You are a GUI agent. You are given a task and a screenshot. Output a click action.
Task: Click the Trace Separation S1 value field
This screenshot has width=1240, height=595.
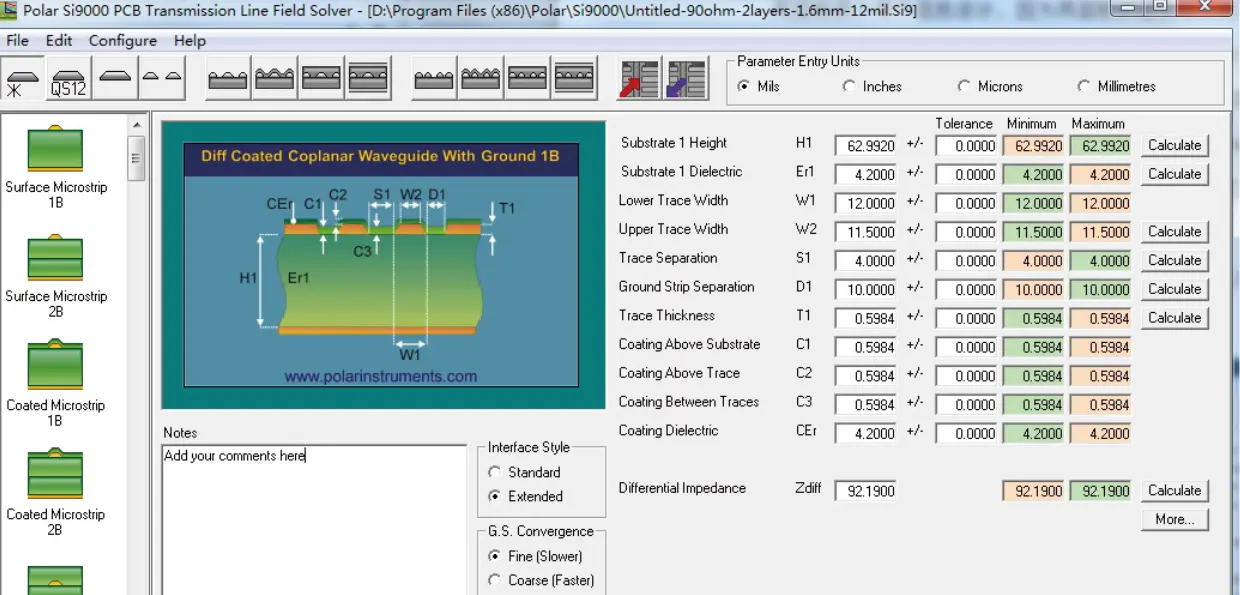point(865,261)
